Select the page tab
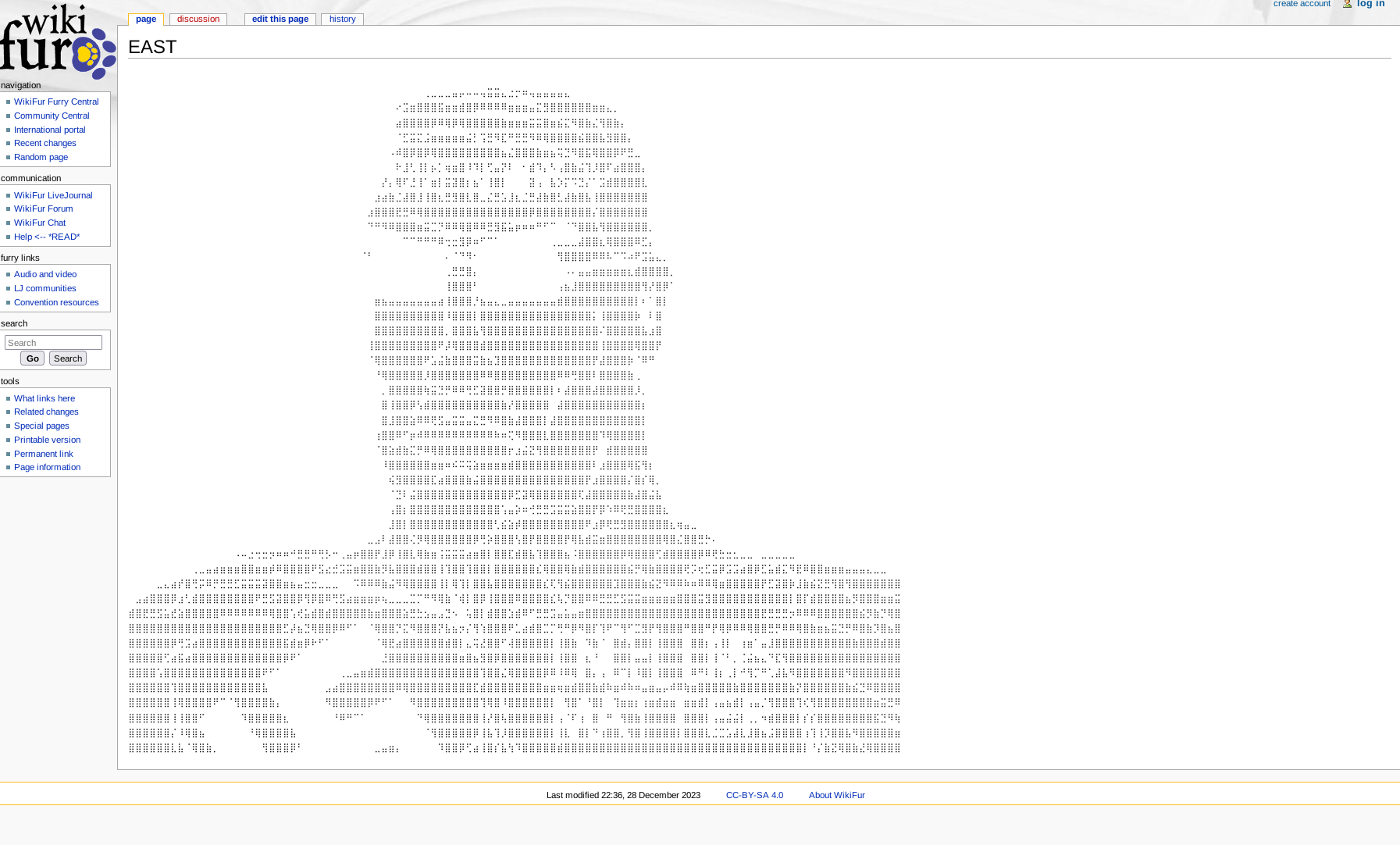Viewport: 1400px width, 845px height. pyautogui.click(x=146, y=19)
